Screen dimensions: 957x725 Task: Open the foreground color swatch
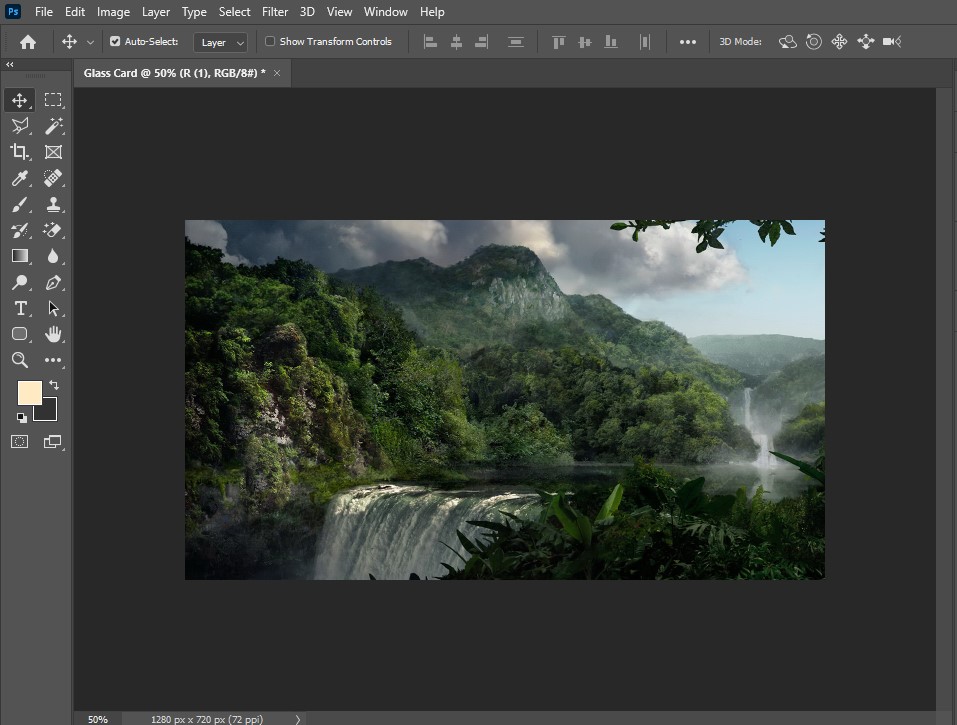(x=29, y=392)
